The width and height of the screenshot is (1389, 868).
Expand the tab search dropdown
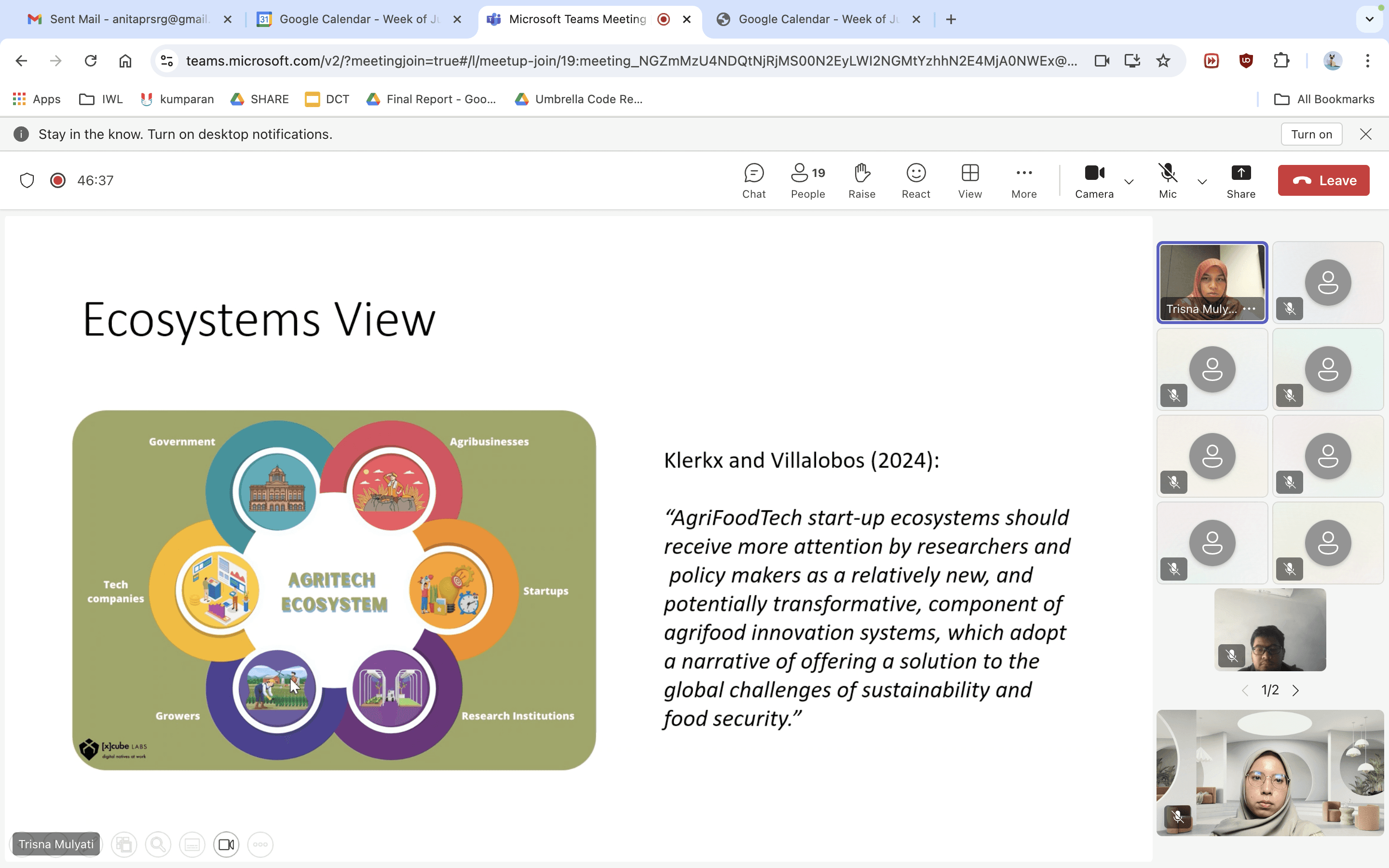click(x=1370, y=19)
